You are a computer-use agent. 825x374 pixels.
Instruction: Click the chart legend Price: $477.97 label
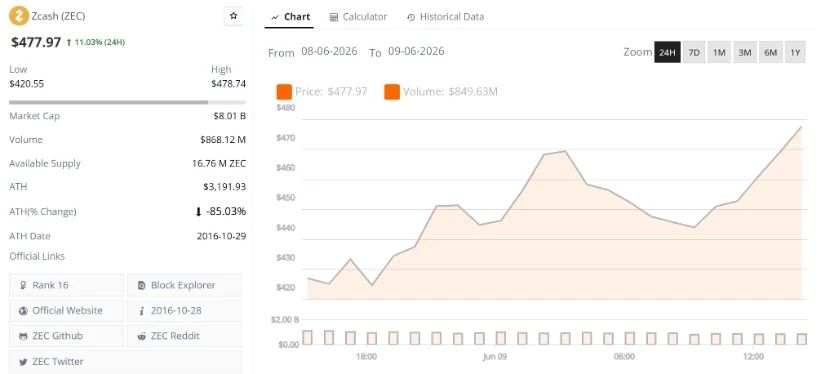pos(331,92)
